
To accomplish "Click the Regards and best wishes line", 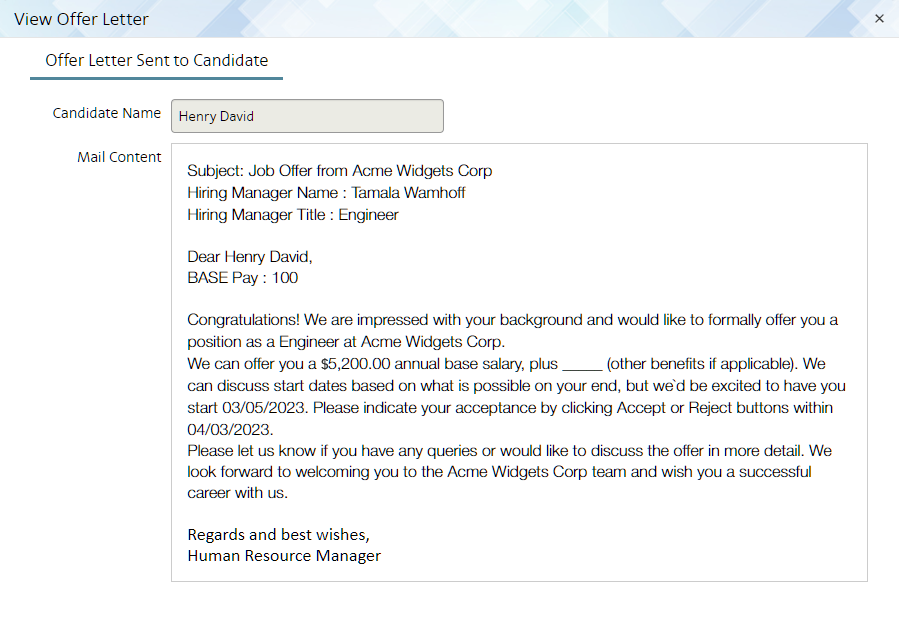I will [x=277, y=534].
